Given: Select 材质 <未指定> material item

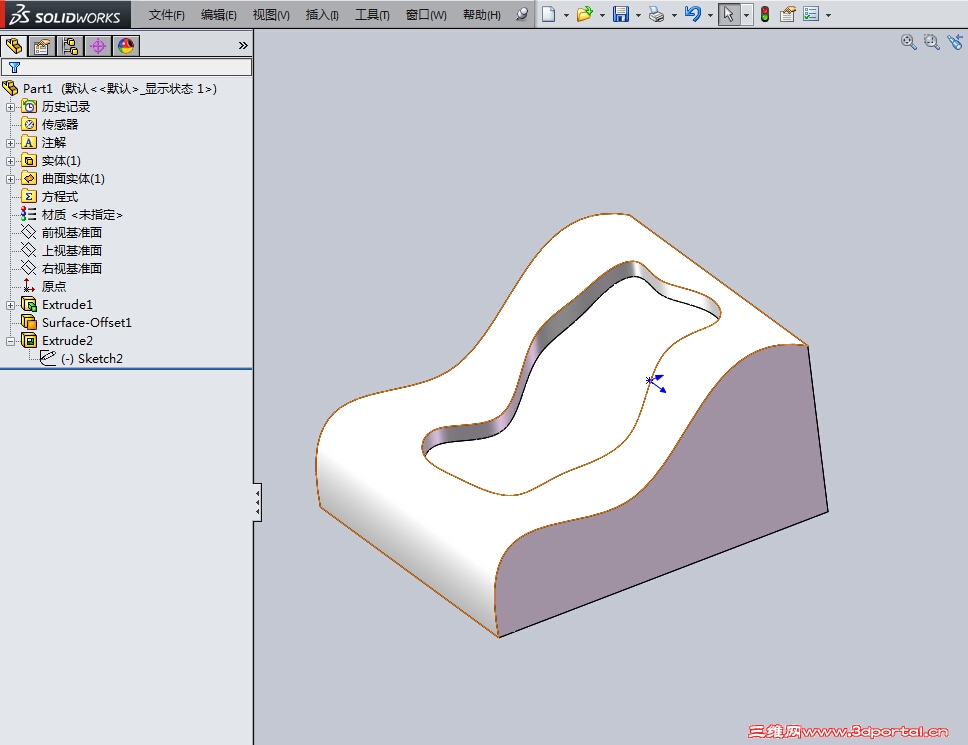Looking at the screenshot, I should [x=82, y=215].
